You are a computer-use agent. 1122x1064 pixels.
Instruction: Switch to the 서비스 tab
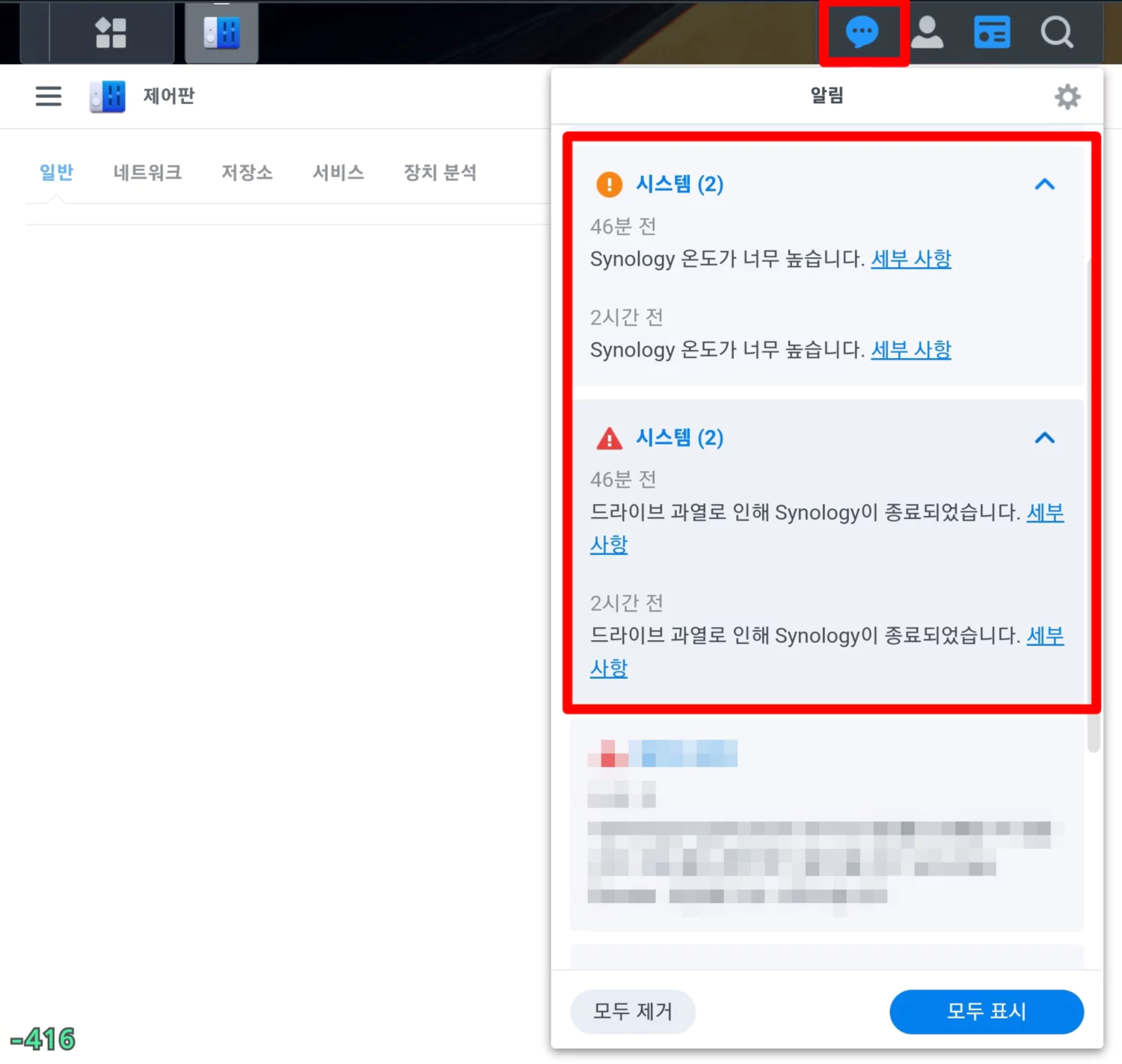pyautogui.click(x=338, y=173)
